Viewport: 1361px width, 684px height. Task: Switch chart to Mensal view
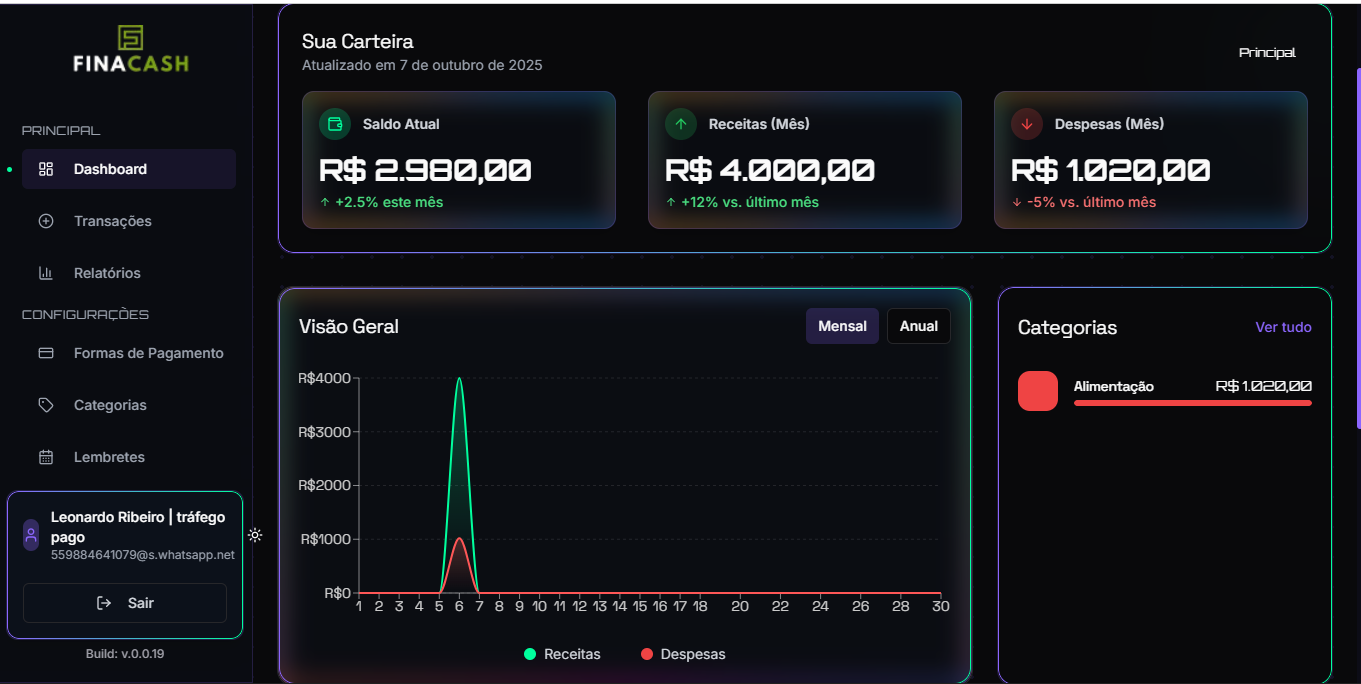[842, 326]
